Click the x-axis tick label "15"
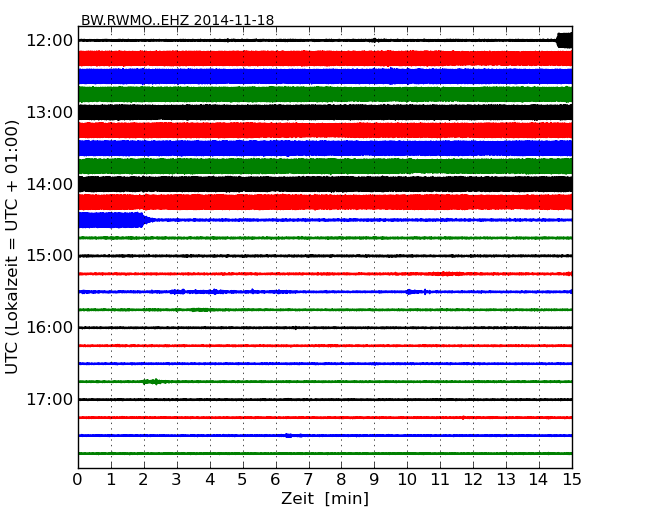The height and width of the screenshot is (520, 650). [x=572, y=479]
